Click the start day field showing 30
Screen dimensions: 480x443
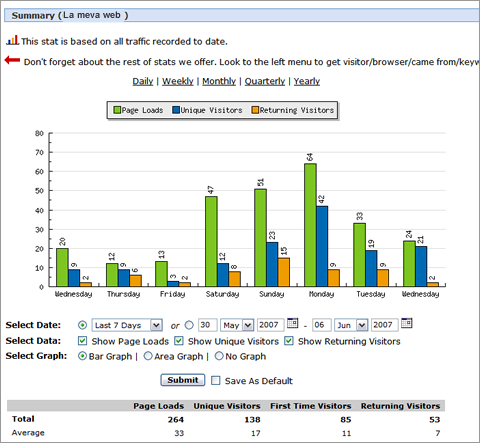(207, 325)
